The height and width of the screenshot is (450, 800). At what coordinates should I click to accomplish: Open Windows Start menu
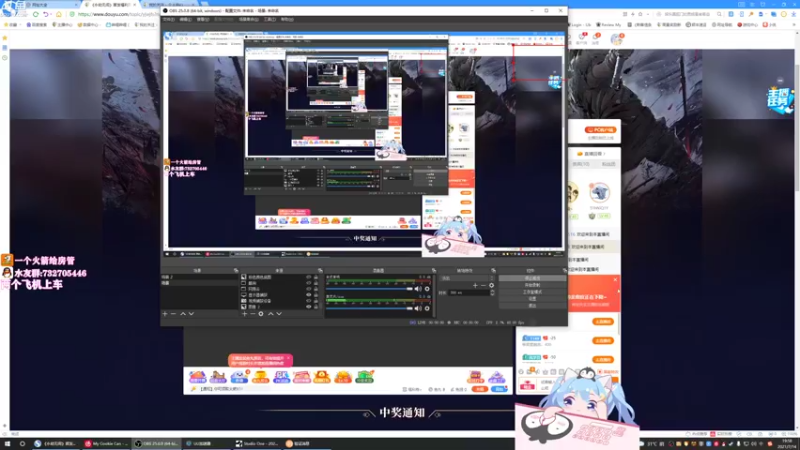tap(7, 444)
